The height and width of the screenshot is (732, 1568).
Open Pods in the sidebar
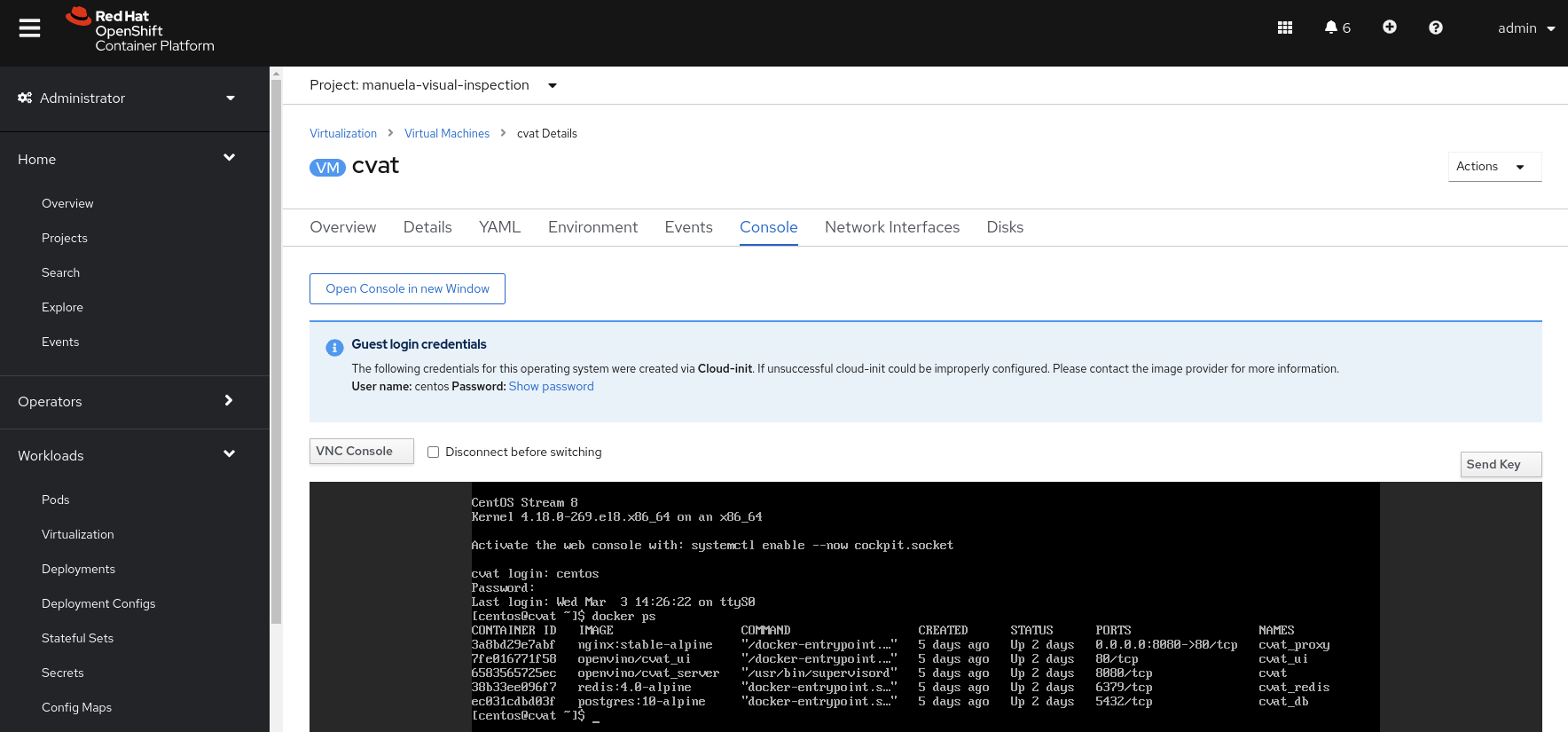pyautogui.click(x=55, y=500)
